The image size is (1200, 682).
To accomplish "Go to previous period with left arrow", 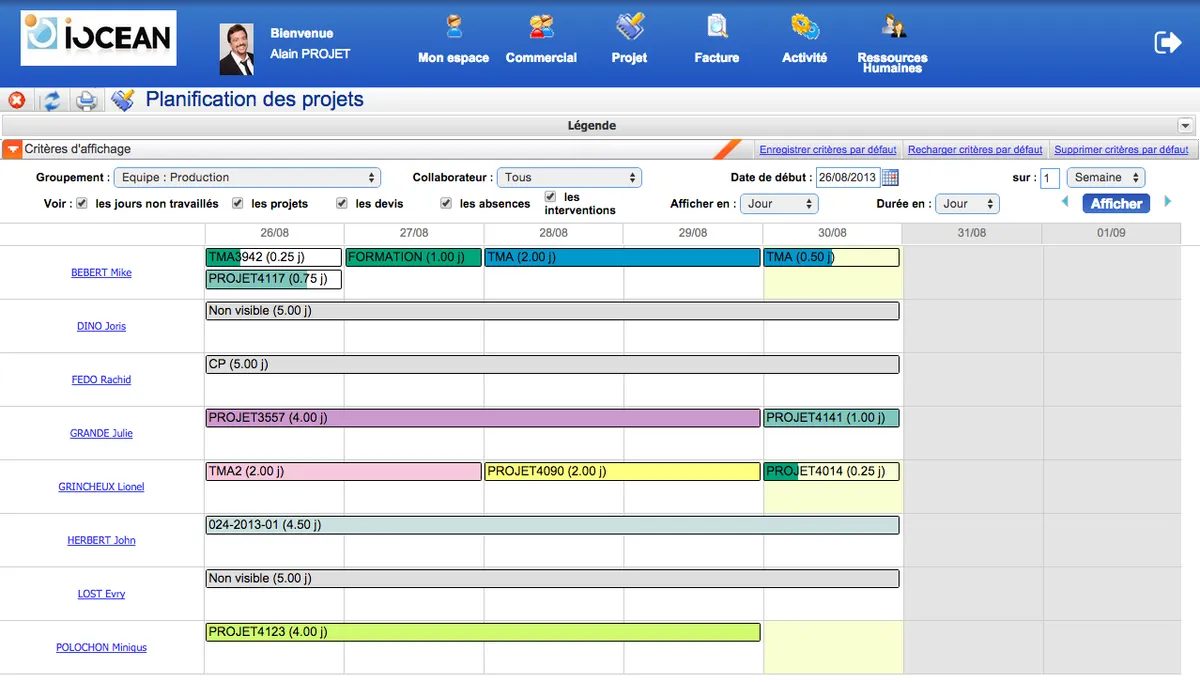I will tap(1065, 202).
